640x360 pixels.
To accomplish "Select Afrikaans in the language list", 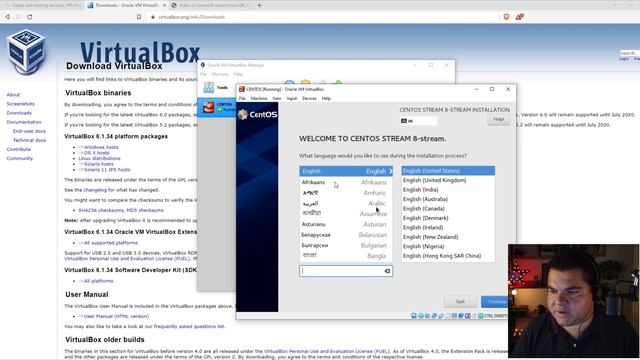I will coord(346,182).
